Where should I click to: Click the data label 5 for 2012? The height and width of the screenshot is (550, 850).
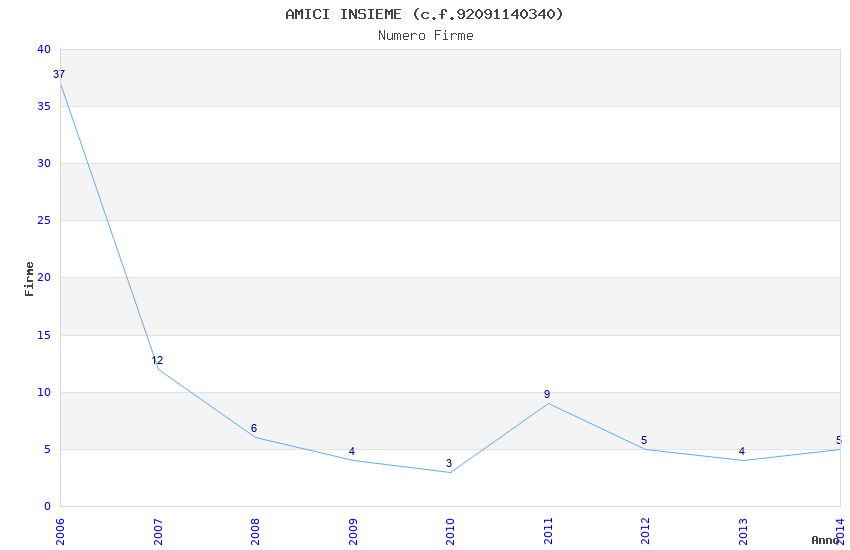[x=644, y=441]
